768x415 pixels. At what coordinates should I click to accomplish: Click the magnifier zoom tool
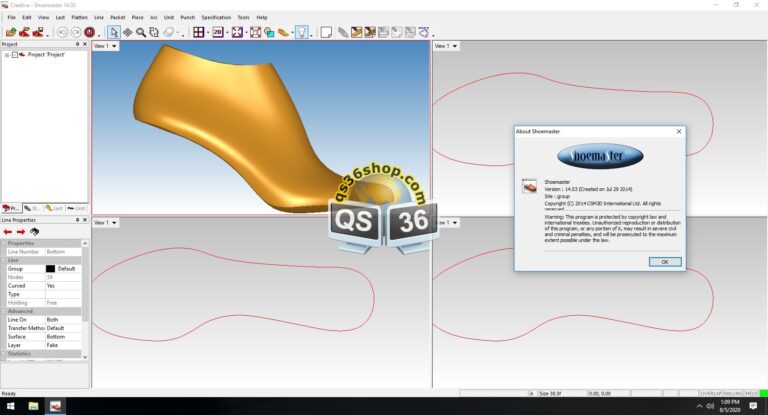(141, 32)
